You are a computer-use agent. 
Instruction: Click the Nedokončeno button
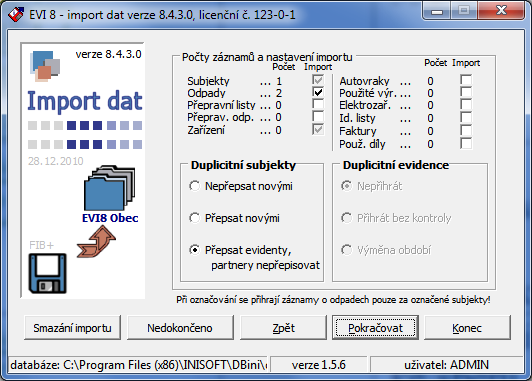coord(180,328)
